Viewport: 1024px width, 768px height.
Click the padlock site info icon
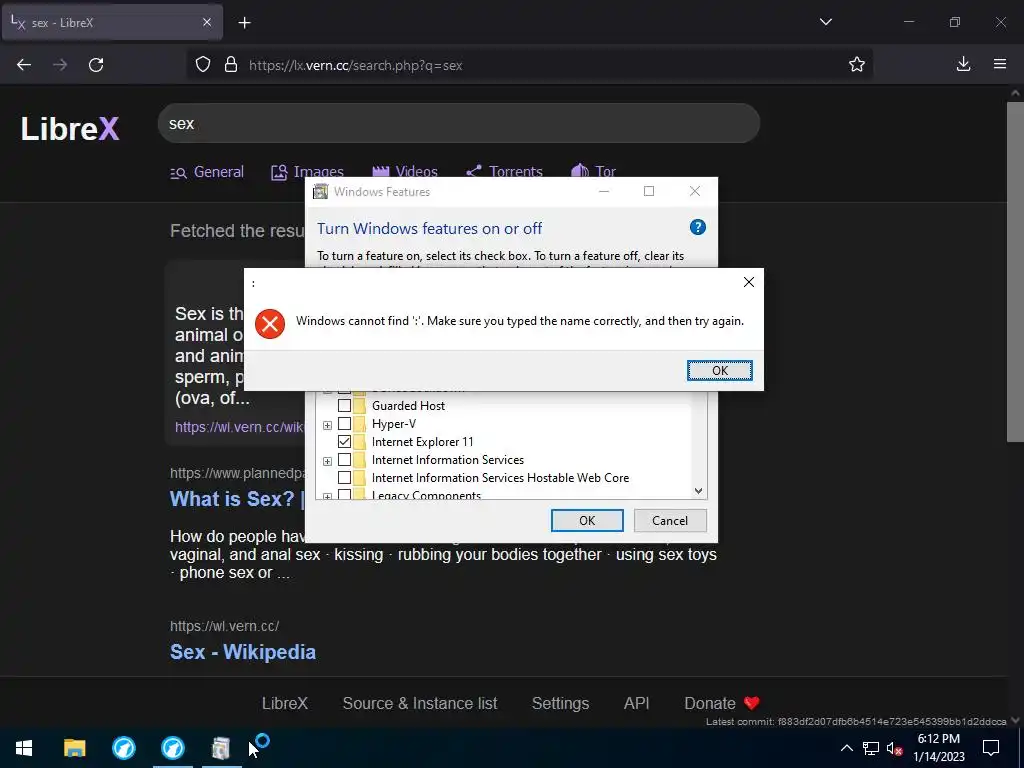[x=231, y=65]
